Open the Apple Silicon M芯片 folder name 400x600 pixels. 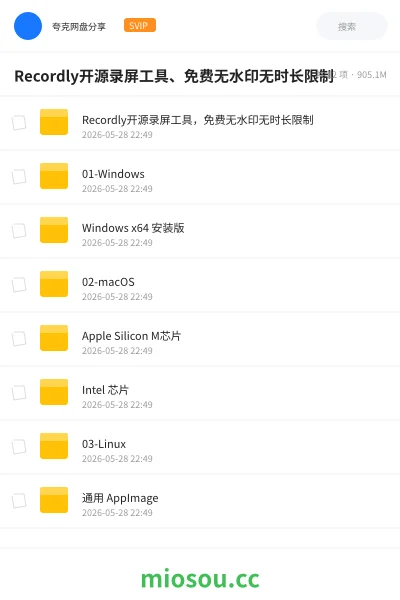click(131, 336)
